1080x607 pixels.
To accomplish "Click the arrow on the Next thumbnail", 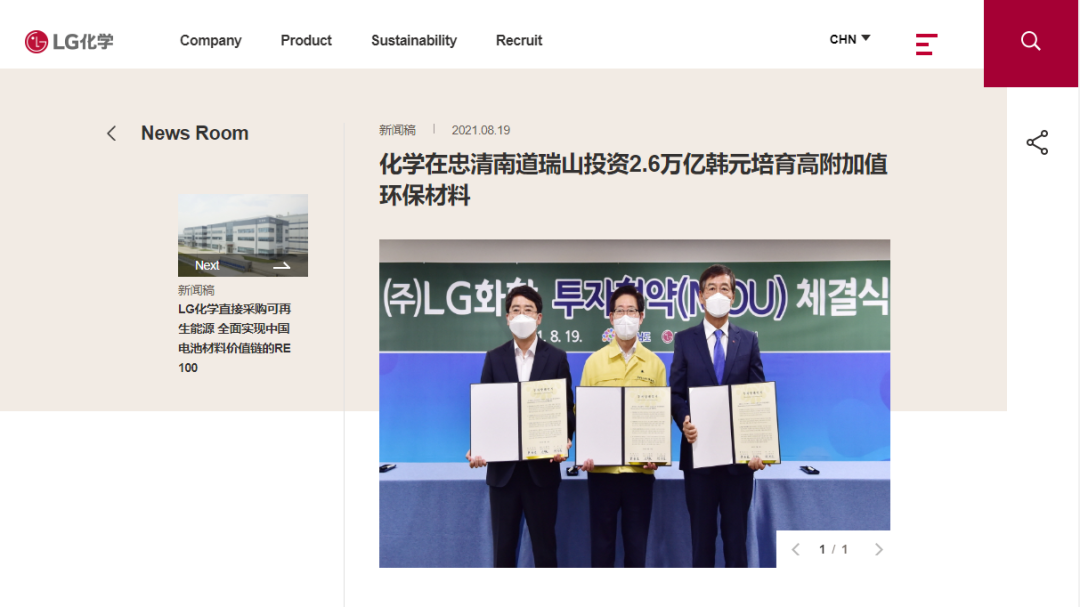I will pos(281,266).
